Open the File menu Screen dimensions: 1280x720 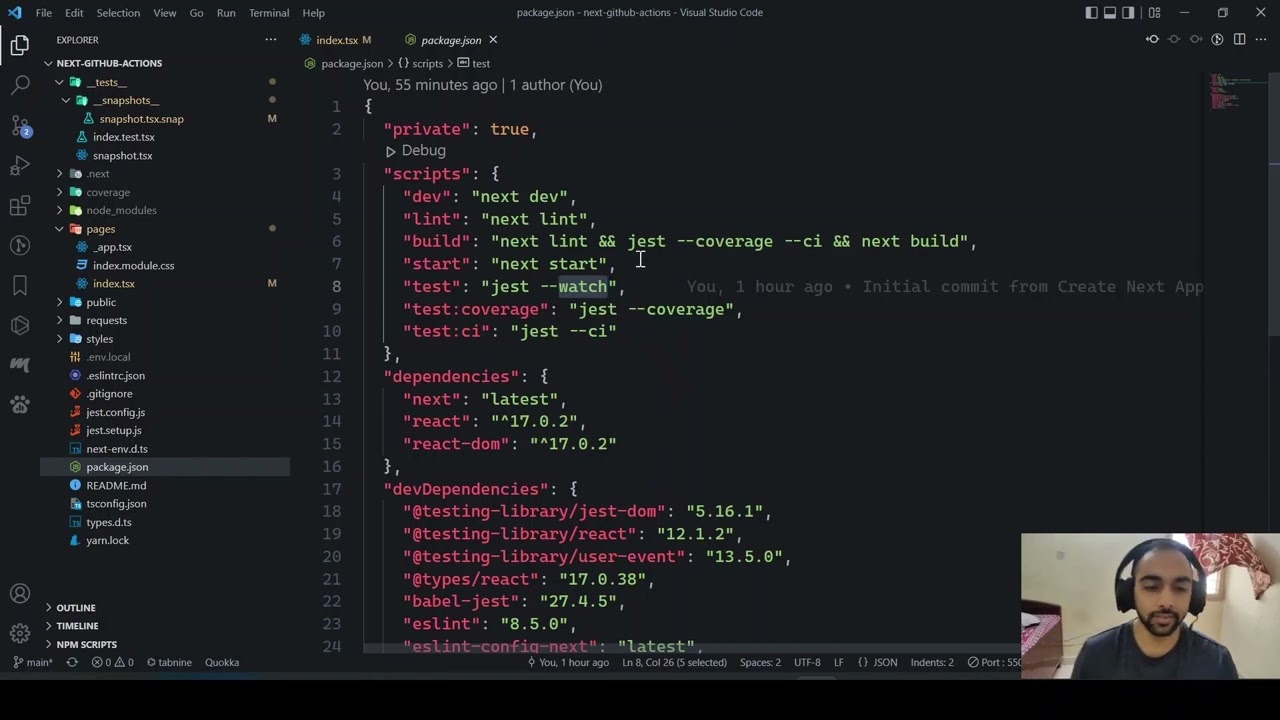[x=44, y=12]
